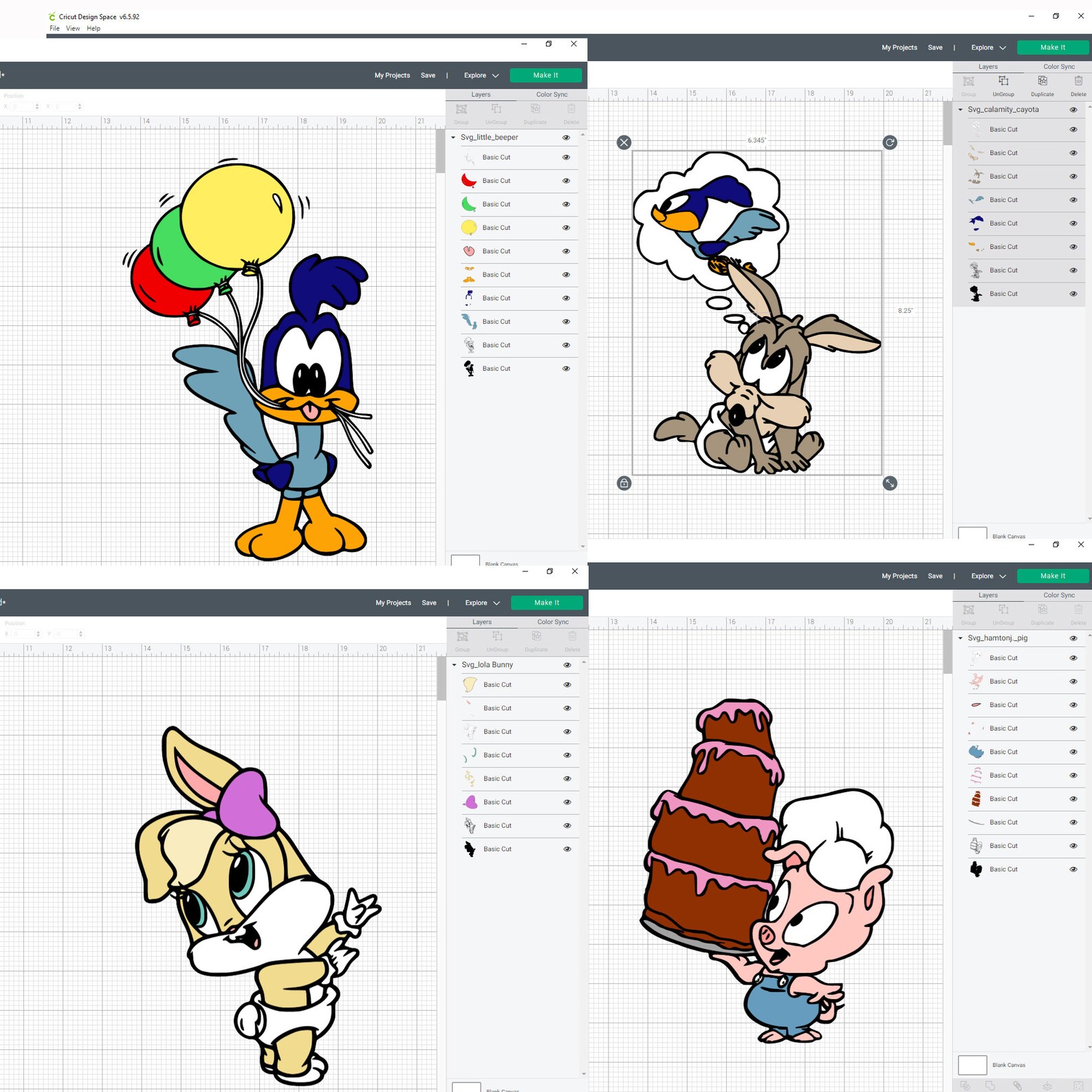Click Duplicate icon in the Svg_lola Bunny window
Image resolution: width=1092 pixels, height=1092 pixels.
pos(536,637)
